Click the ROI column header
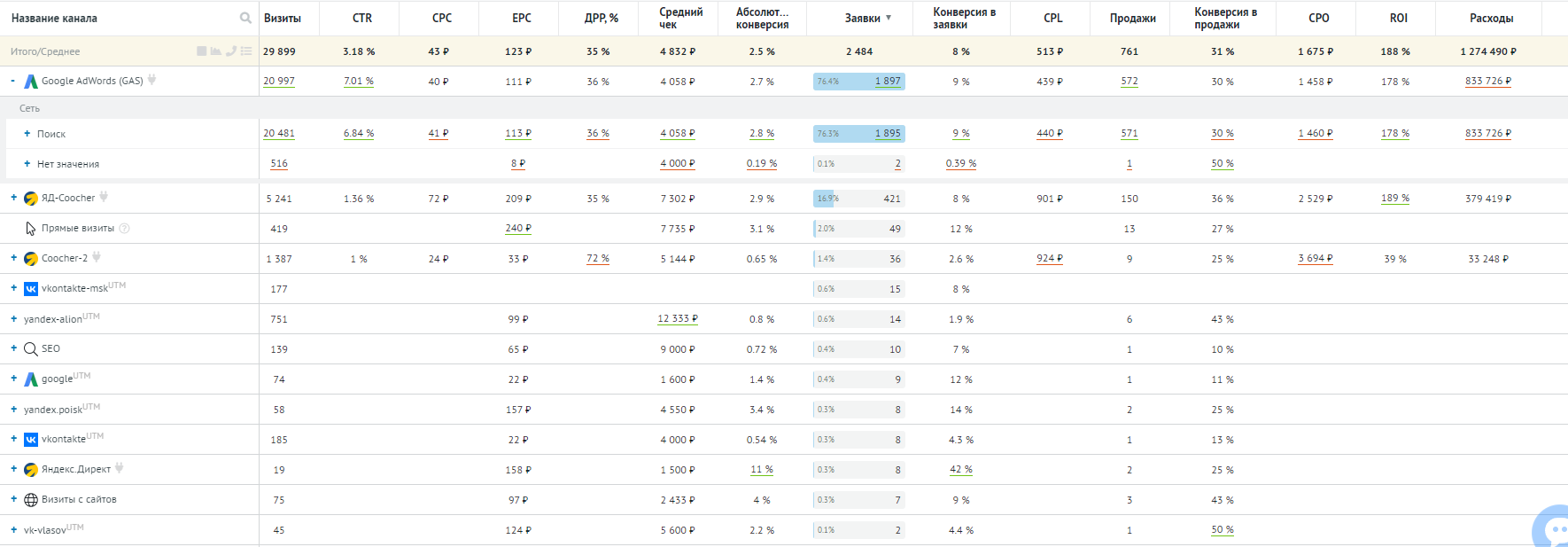1568x547 pixels. click(x=1398, y=18)
